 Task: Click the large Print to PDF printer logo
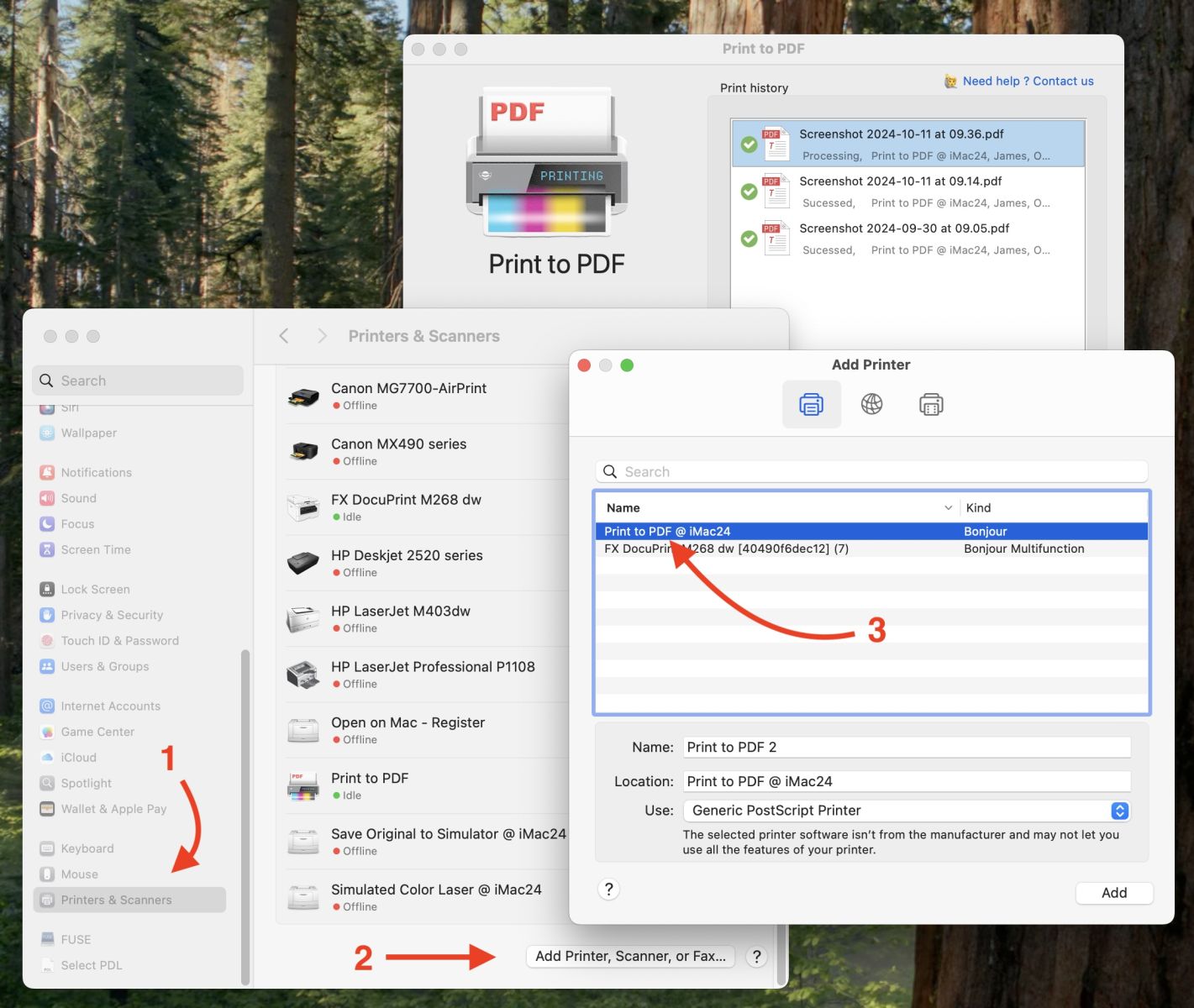point(547,162)
